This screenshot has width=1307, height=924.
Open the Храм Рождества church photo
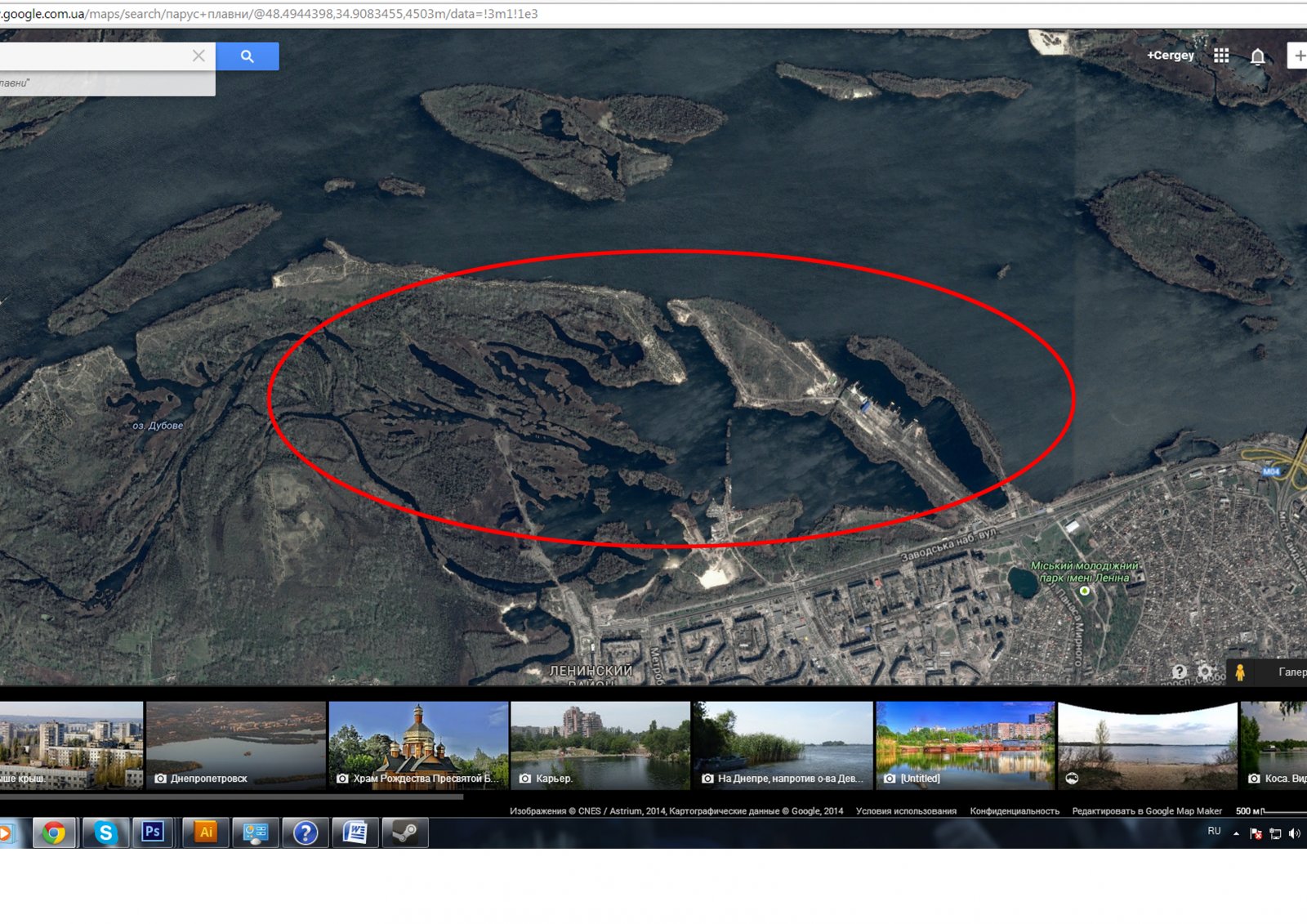[x=418, y=744]
